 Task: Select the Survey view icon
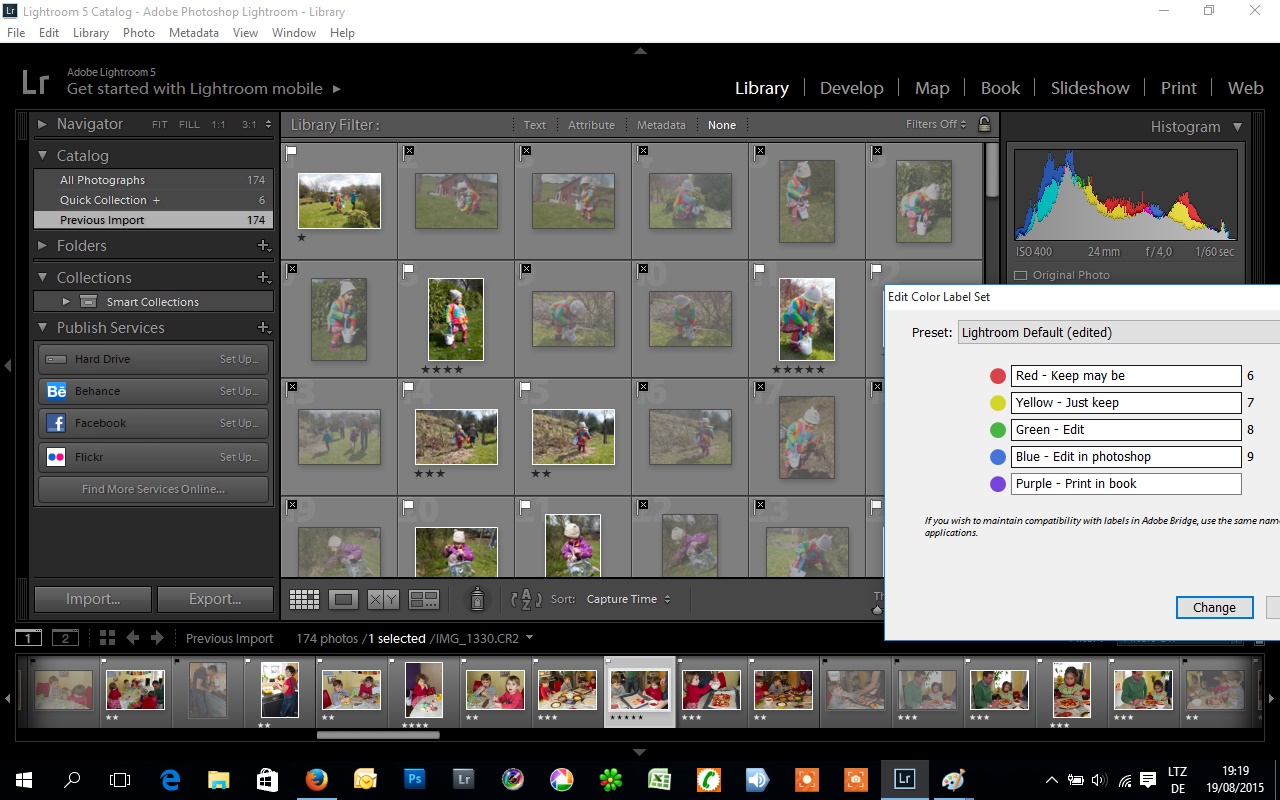[424, 599]
